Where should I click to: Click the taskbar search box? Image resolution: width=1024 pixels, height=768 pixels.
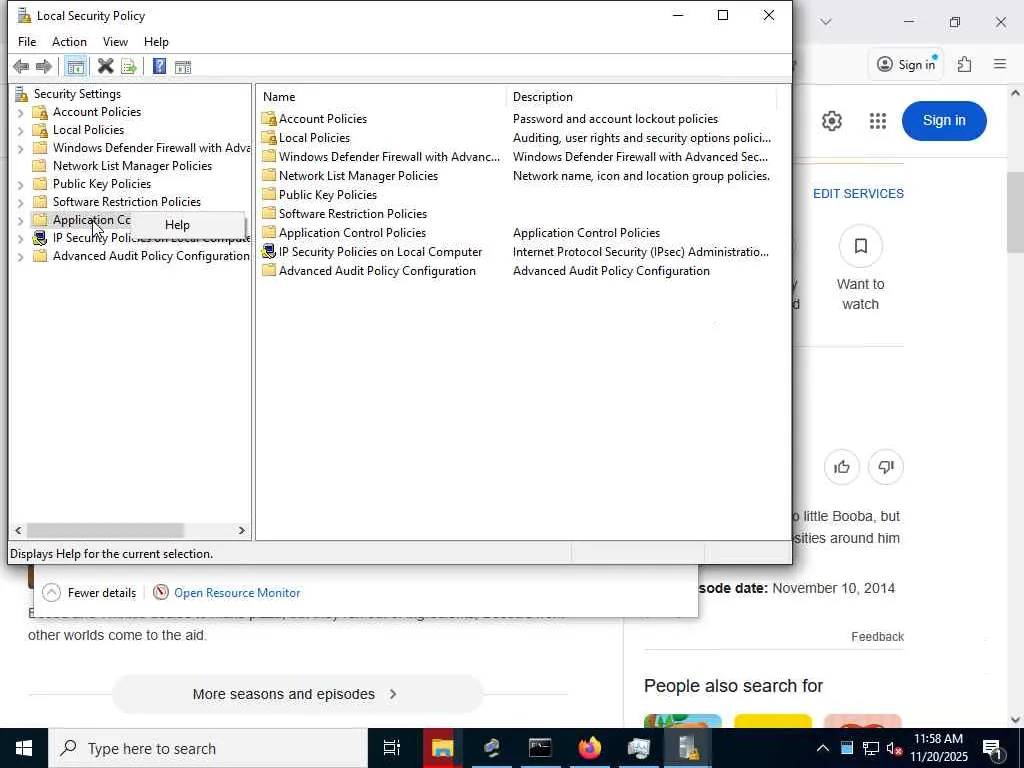(208, 748)
